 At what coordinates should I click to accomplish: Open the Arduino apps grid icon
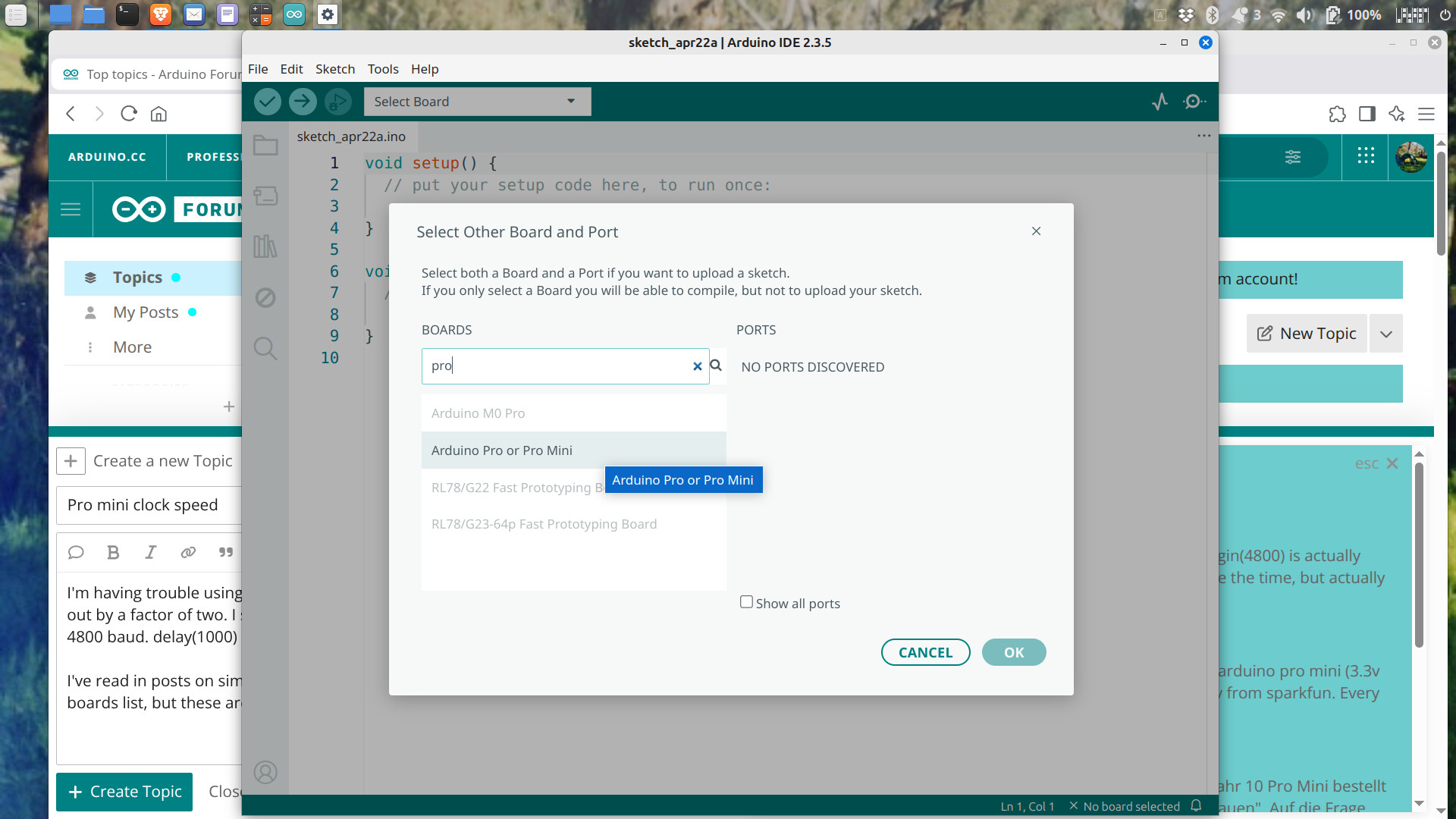pyautogui.click(x=1366, y=156)
